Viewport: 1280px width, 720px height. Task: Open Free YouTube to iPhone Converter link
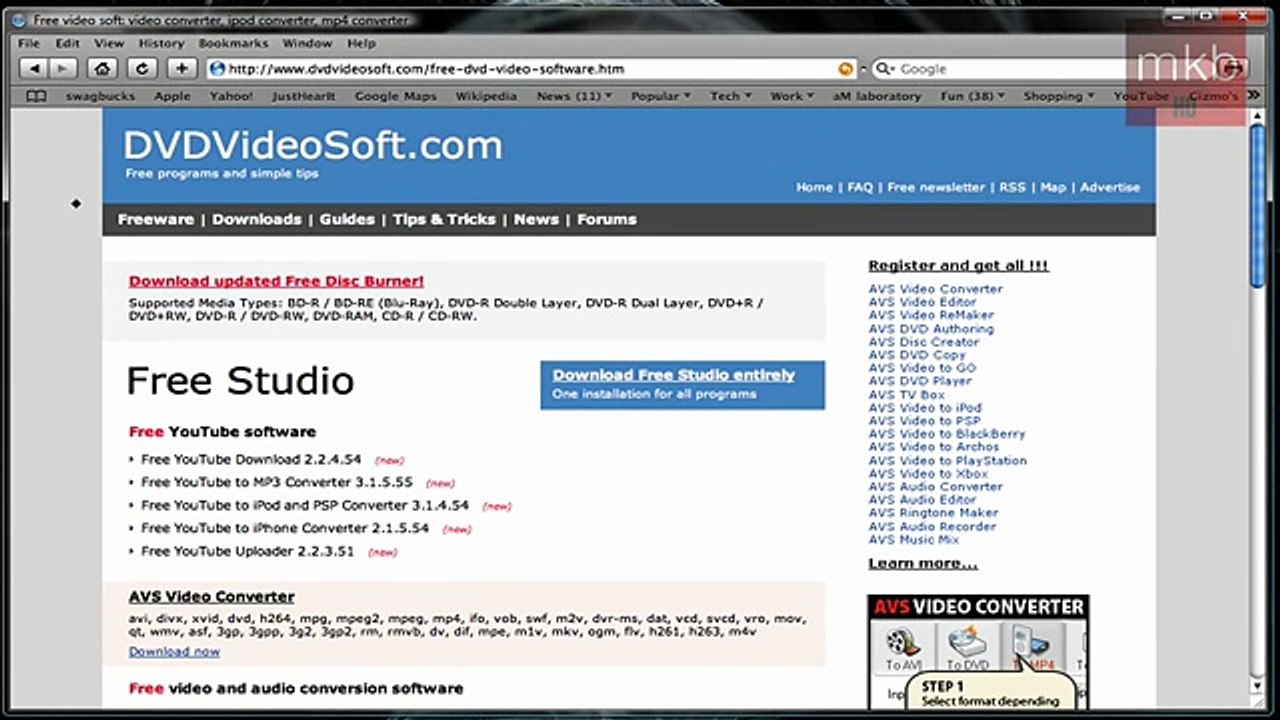[x=285, y=528]
